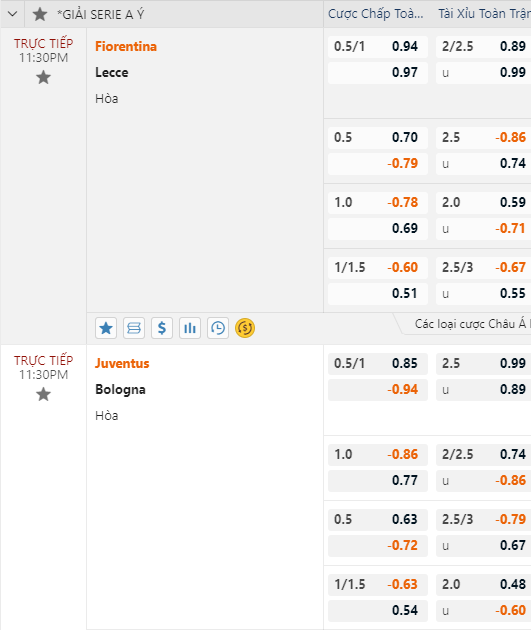This screenshot has width=531, height=630.
Task: Click the blue star icon in match toolbar
Action: (x=106, y=328)
